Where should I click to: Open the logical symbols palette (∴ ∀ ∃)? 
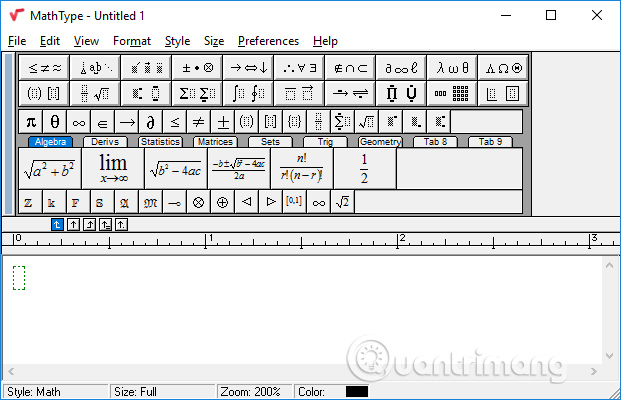coord(299,68)
